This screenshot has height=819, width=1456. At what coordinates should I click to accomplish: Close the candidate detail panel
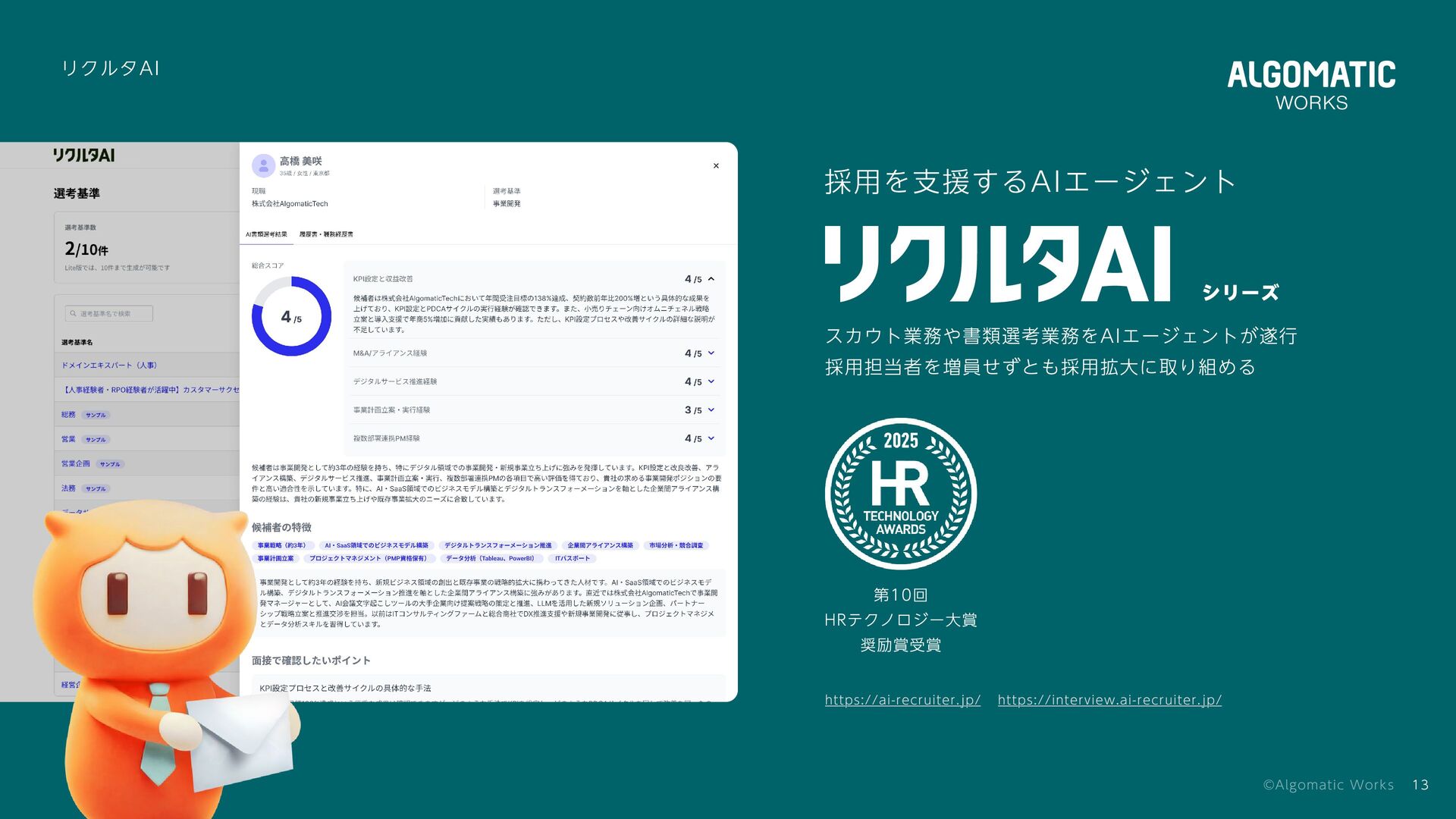[x=716, y=166]
